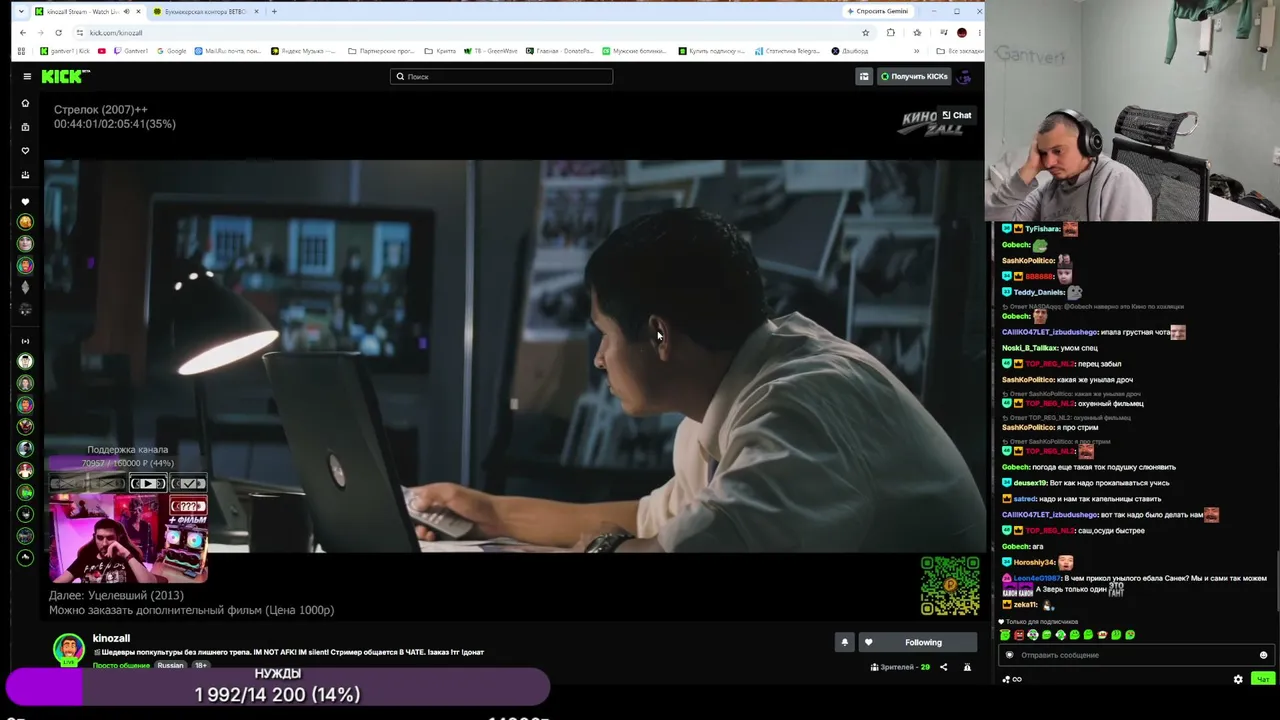Open the Chrome three-dot menu
Image resolution: width=1280 pixels, height=720 pixels.
pos(978,32)
